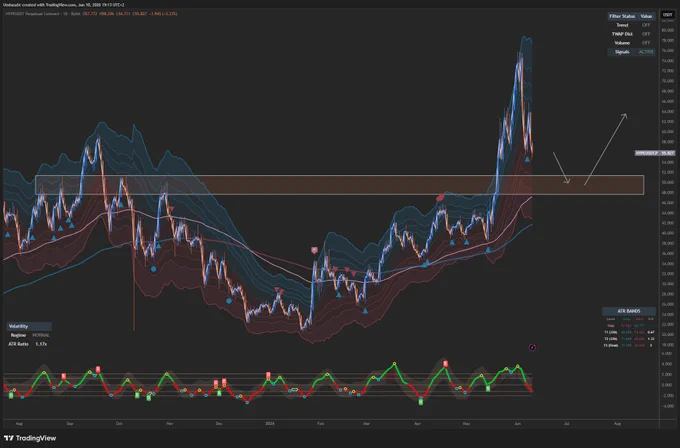Click the TradingView logo
Image resolution: width=680 pixels, height=448 pixels.
tap(30, 438)
